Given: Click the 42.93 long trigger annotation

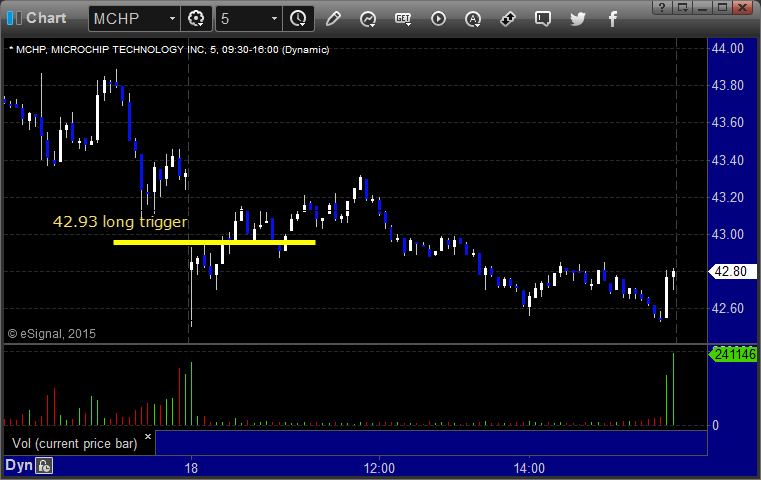Looking at the screenshot, I should click(x=120, y=222).
